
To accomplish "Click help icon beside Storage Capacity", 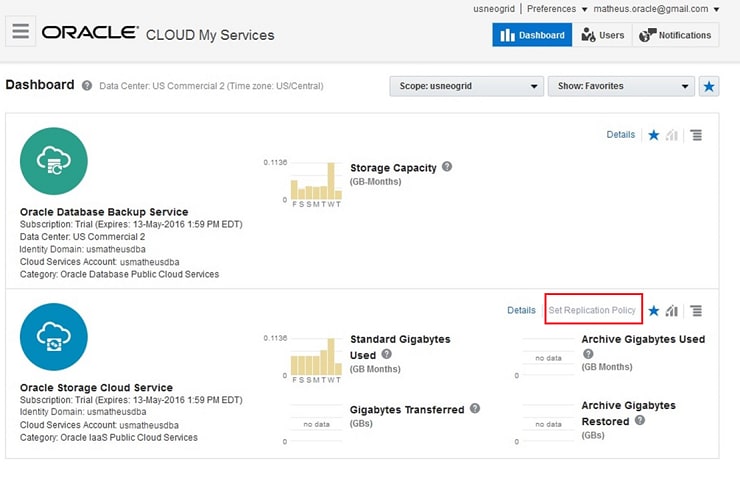I will coord(447,167).
